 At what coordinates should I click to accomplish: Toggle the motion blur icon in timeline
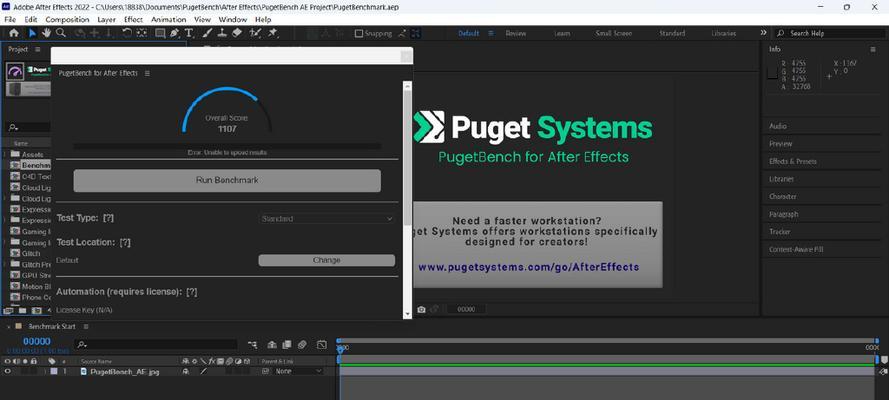[302, 344]
